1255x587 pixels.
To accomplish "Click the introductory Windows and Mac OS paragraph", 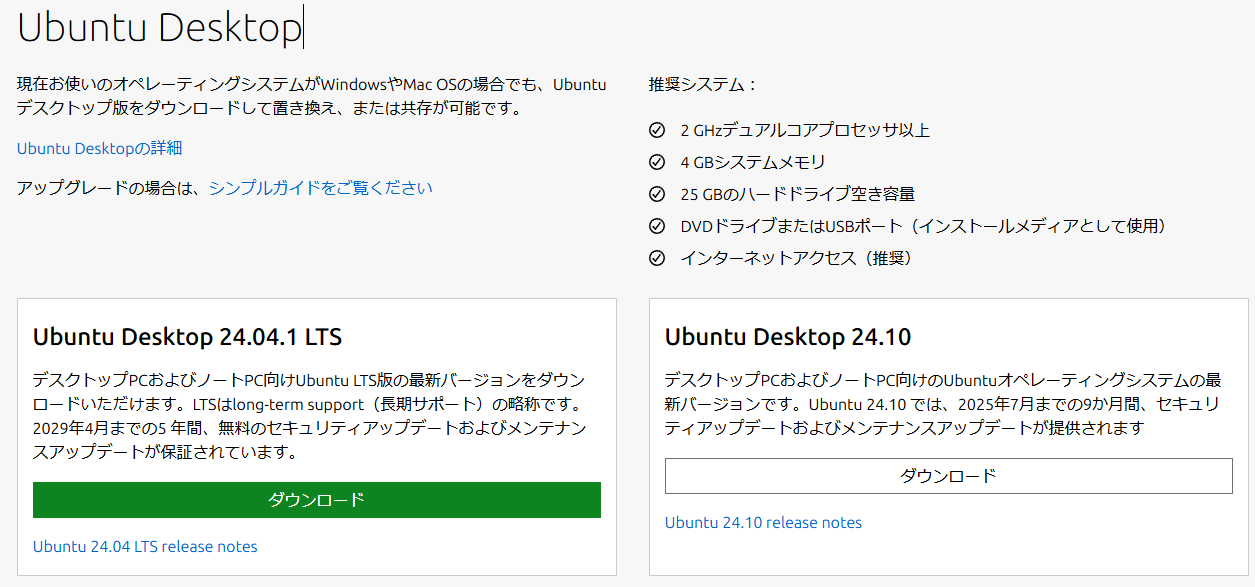I will point(310,94).
